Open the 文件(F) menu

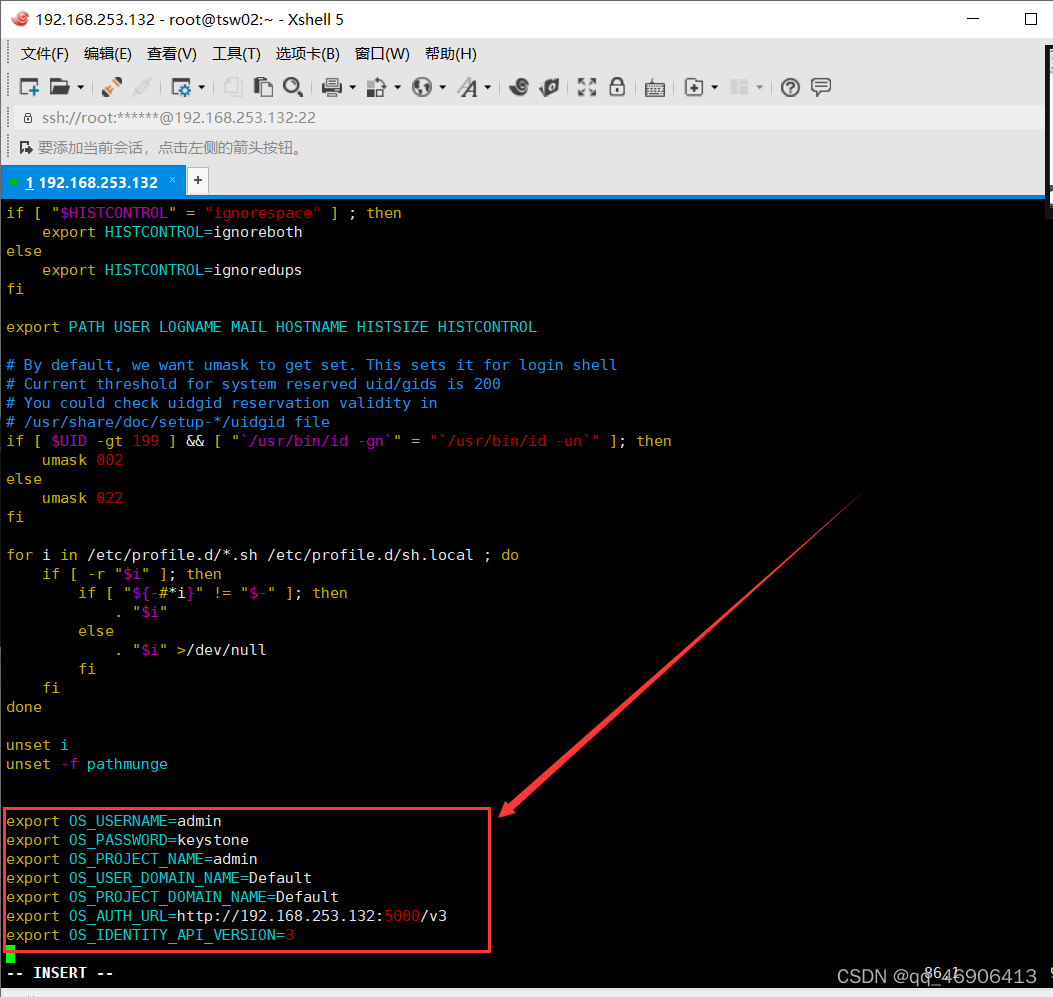[44, 54]
